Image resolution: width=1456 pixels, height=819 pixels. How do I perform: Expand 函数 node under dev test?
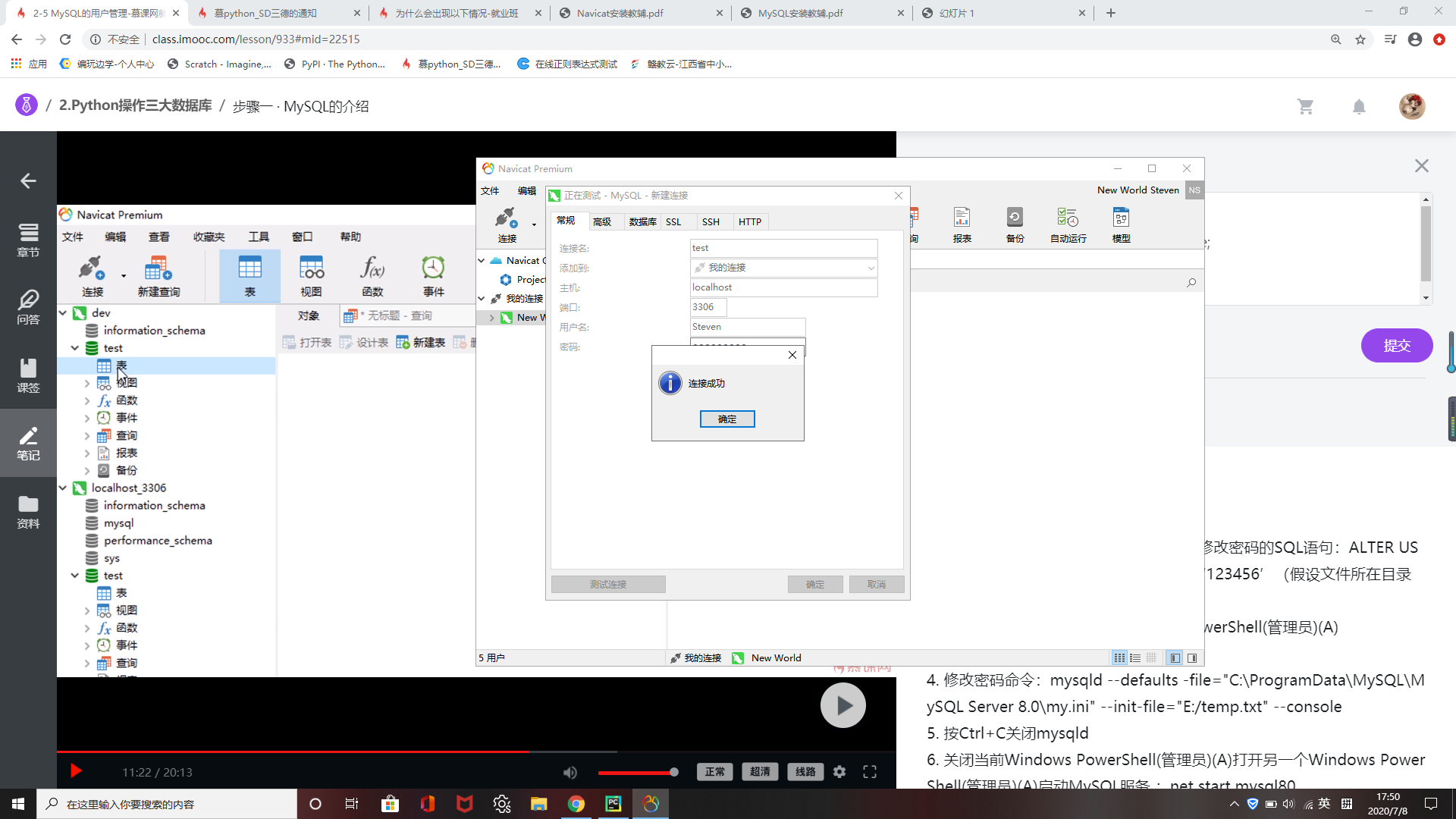click(86, 401)
